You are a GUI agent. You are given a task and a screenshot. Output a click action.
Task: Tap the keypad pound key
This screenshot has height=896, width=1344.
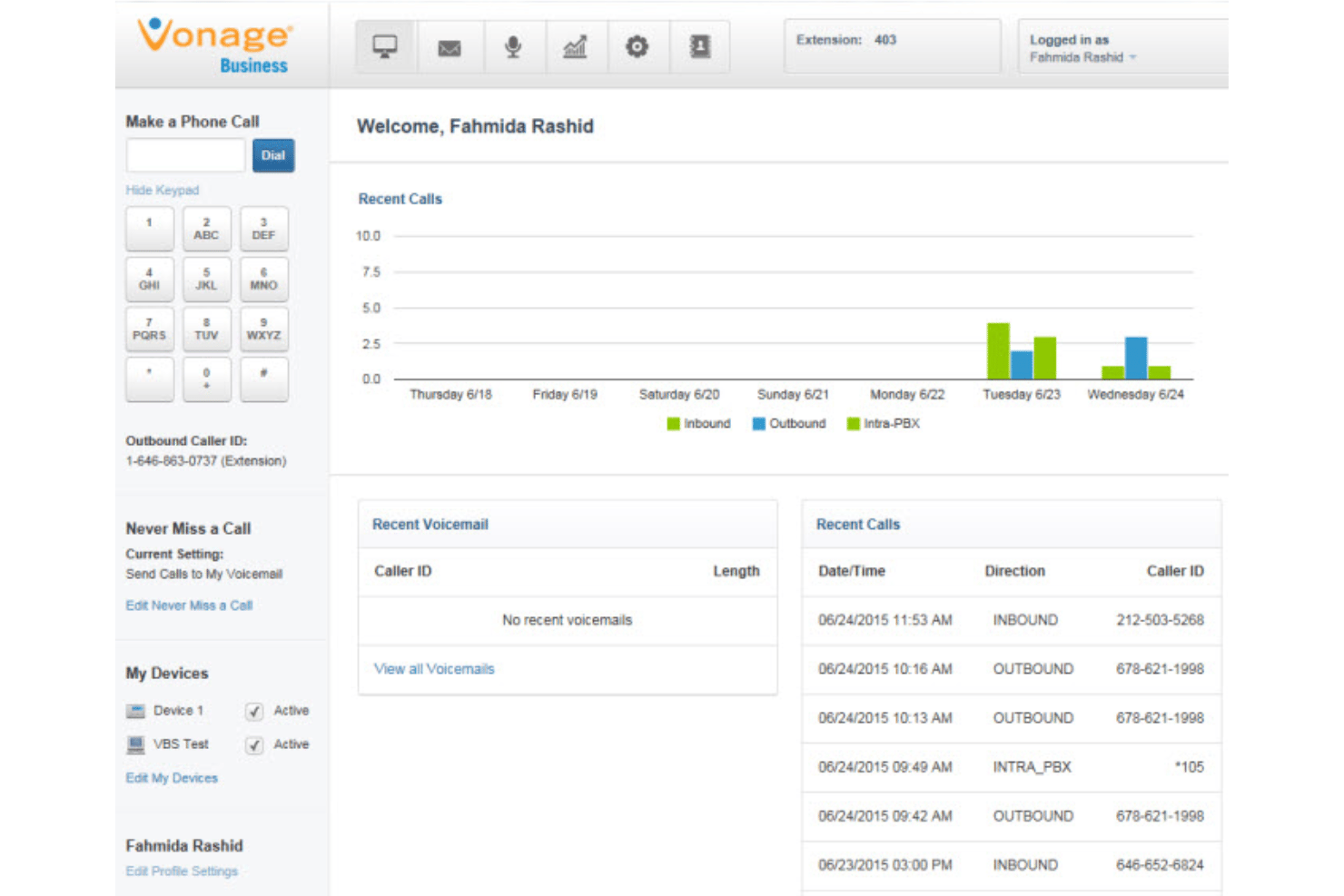pyautogui.click(x=264, y=379)
